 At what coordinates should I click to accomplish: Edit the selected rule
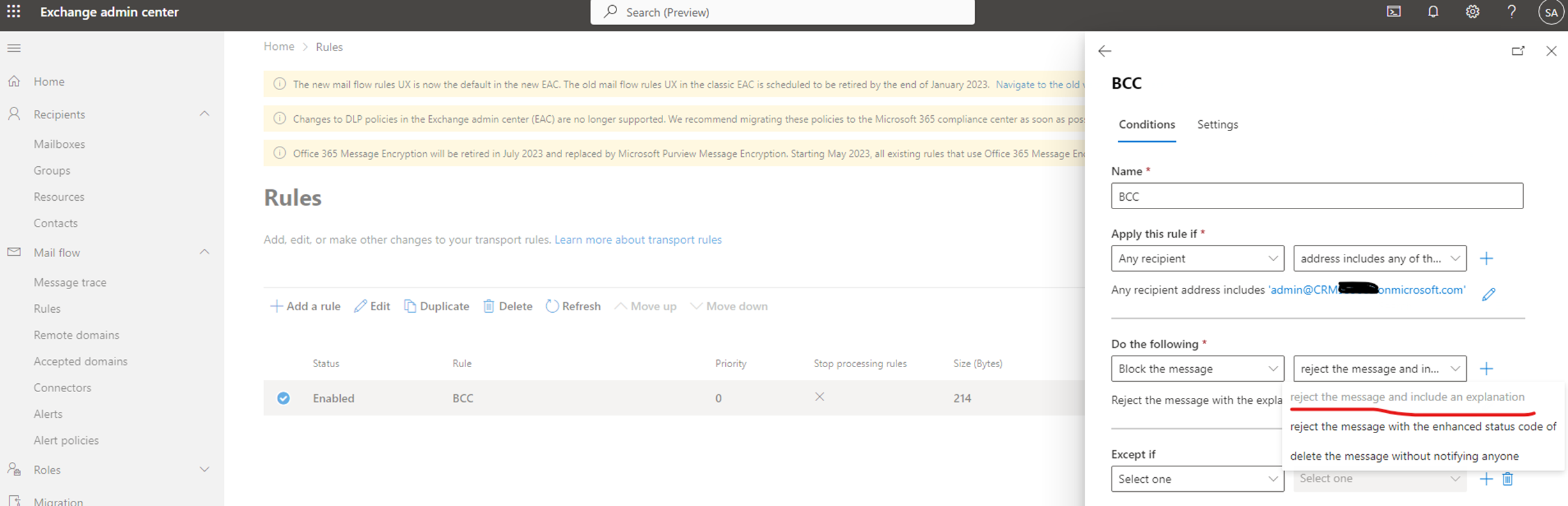372,306
